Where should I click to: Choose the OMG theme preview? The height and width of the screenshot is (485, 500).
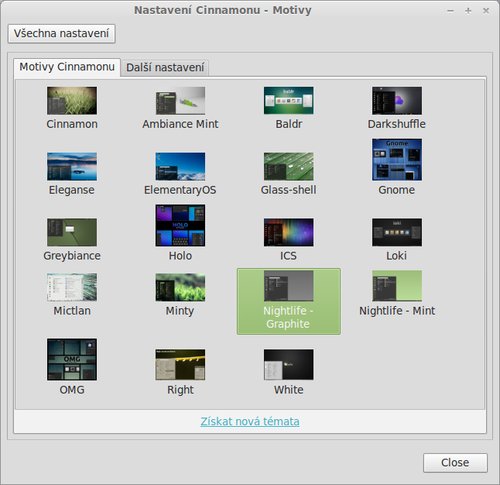[72, 359]
